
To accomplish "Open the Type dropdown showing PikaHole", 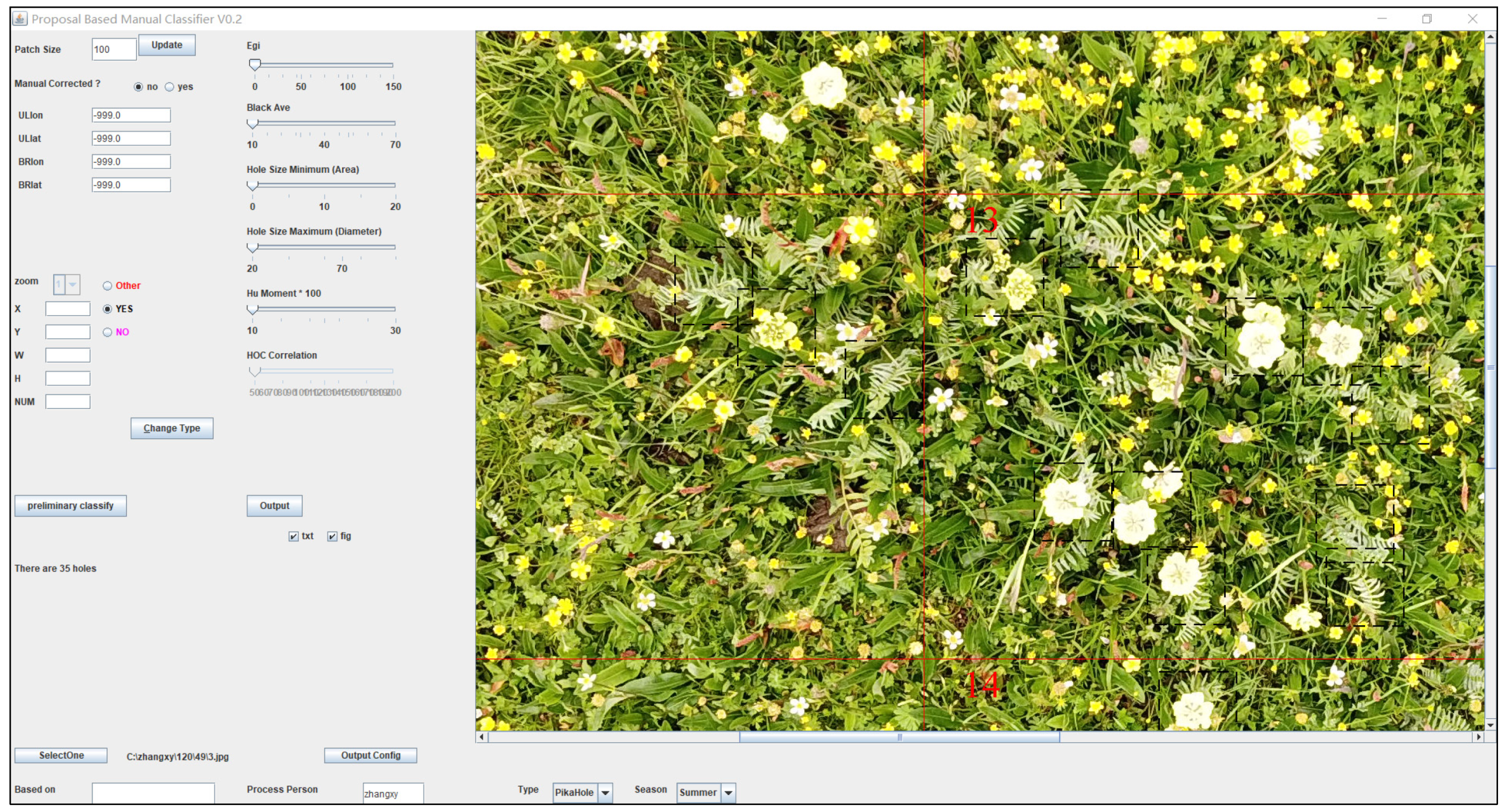I will 606,793.
